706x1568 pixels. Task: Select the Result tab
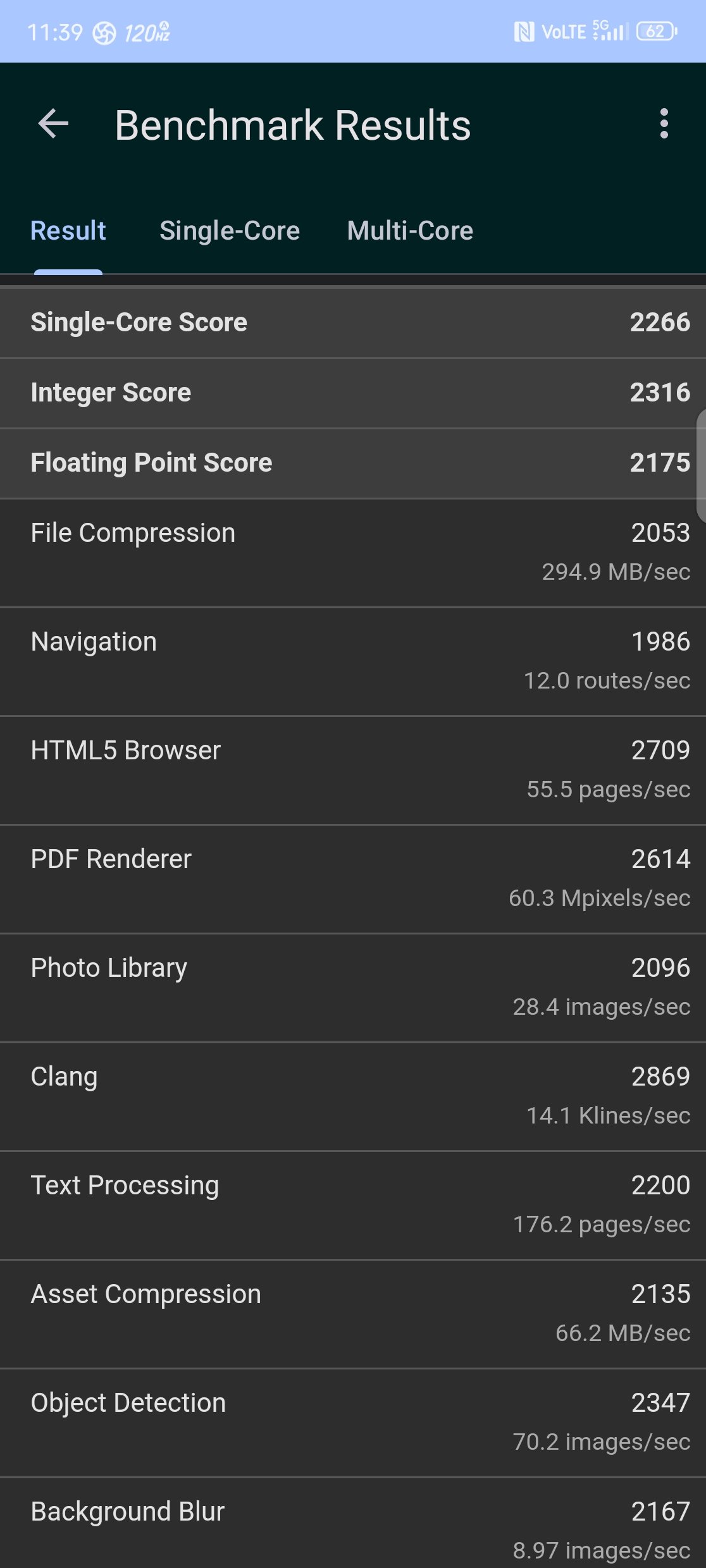coord(68,231)
